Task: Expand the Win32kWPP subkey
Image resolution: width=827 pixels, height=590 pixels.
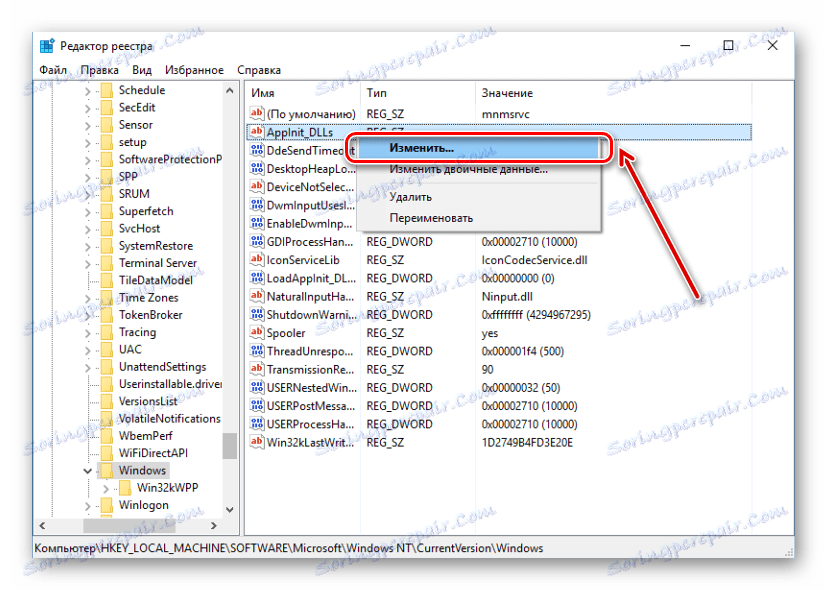Action: [x=106, y=489]
